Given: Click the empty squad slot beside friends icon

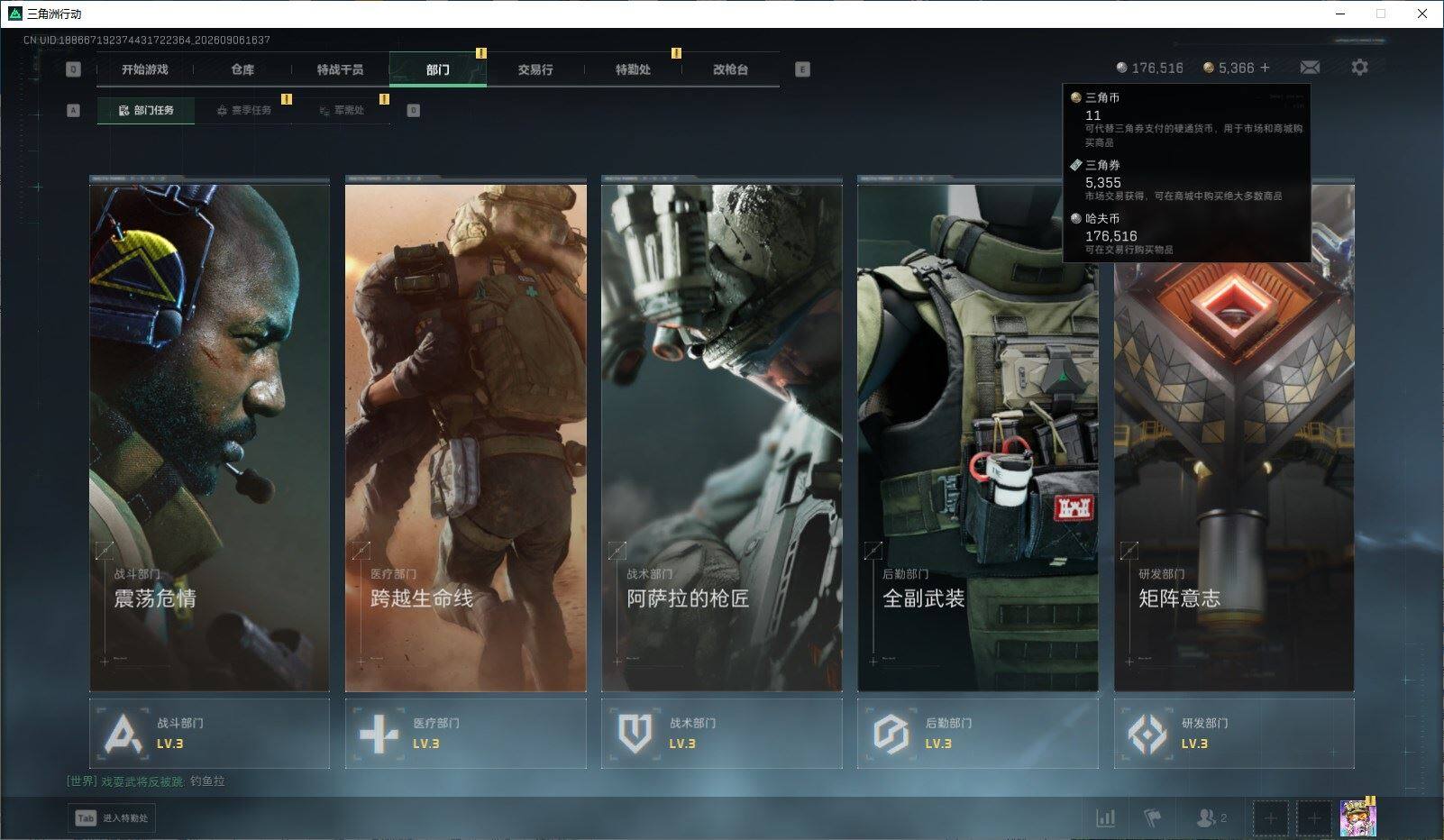Looking at the screenshot, I should click(1271, 818).
